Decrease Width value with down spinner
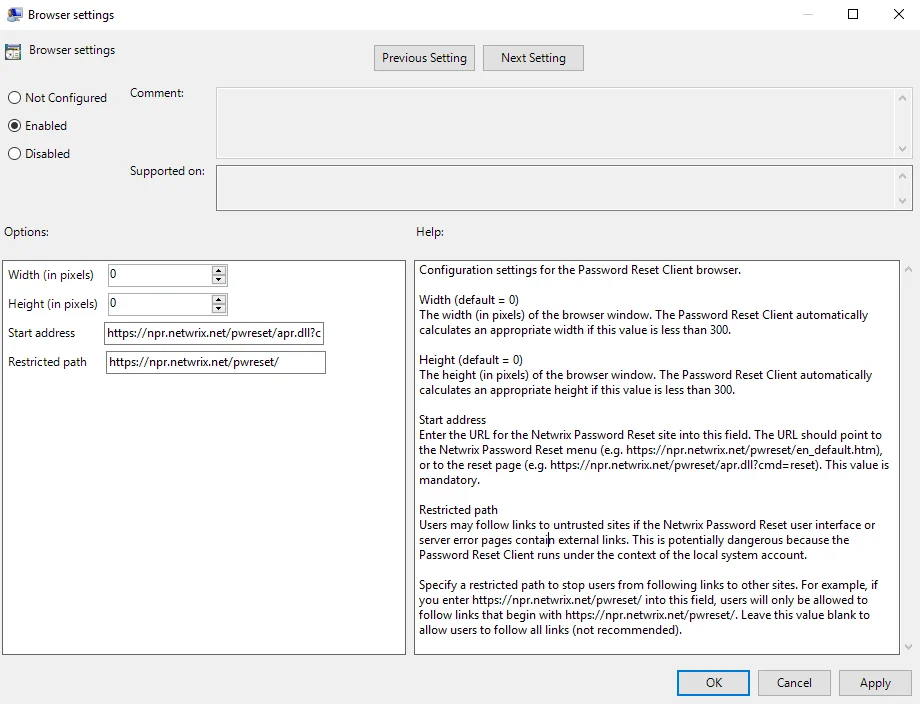The width and height of the screenshot is (920, 704). (x=219, y=279)
